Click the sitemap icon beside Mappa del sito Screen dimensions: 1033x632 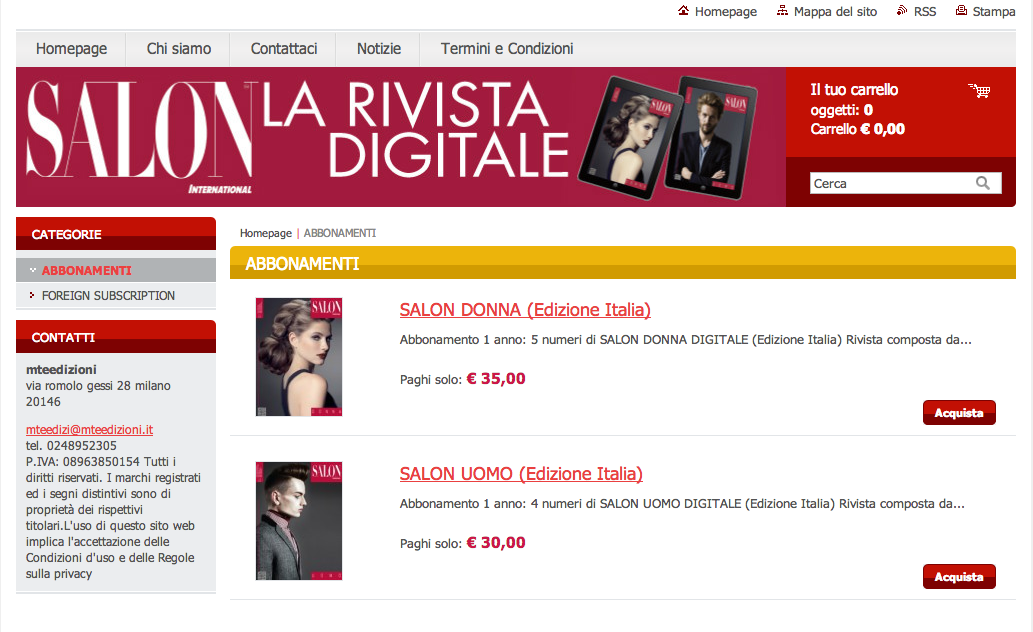[782, 11]
